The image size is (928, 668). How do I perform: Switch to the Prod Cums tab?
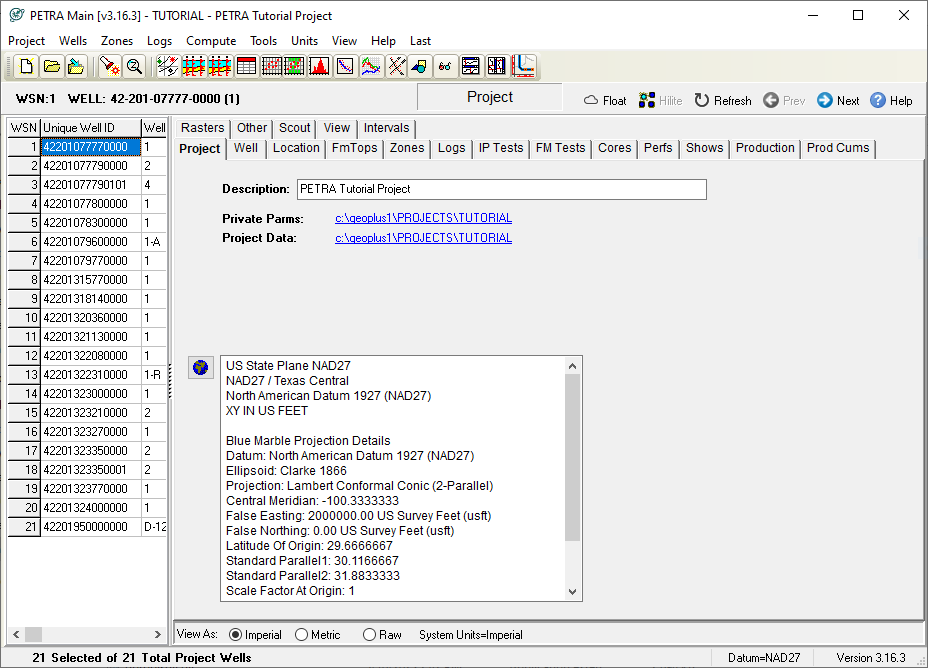(838, 148)
